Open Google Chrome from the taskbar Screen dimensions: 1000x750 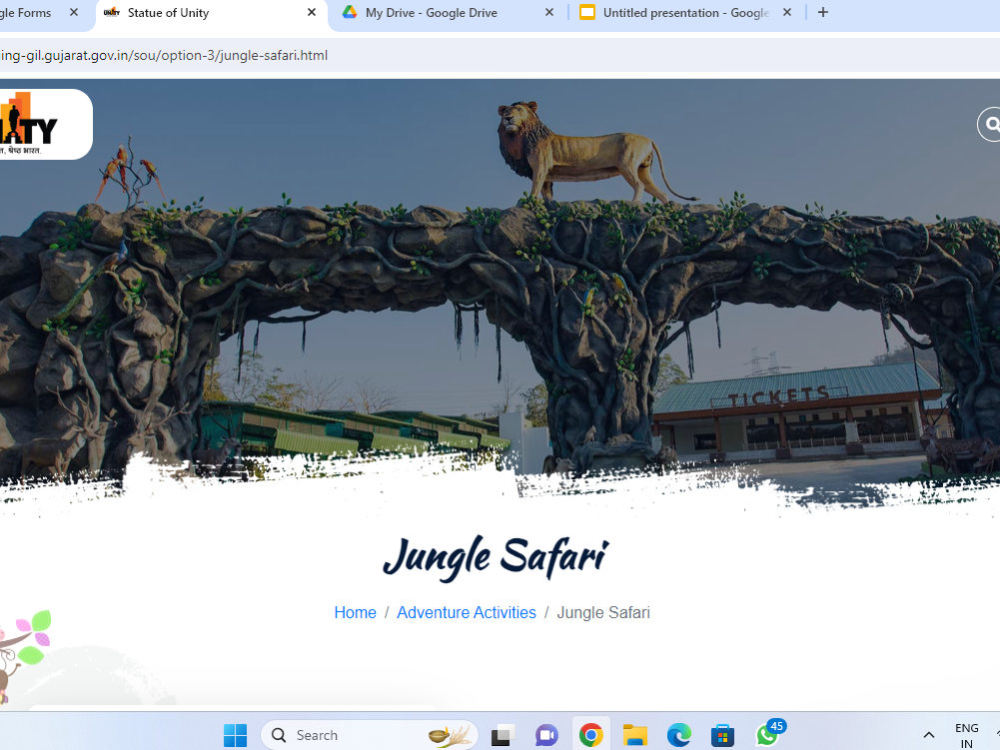(591, 735)
